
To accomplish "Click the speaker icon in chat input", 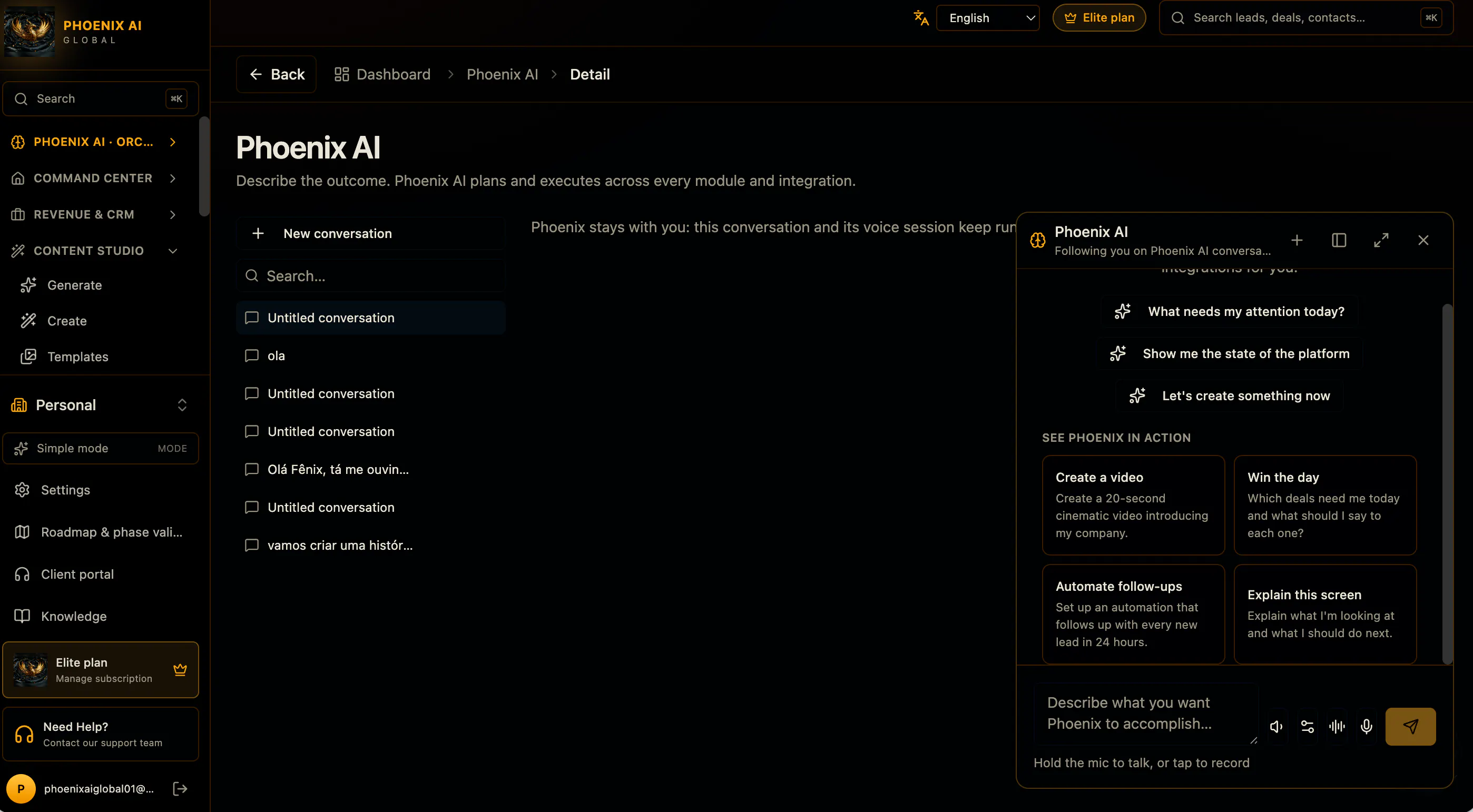I will click(1276, 726).
